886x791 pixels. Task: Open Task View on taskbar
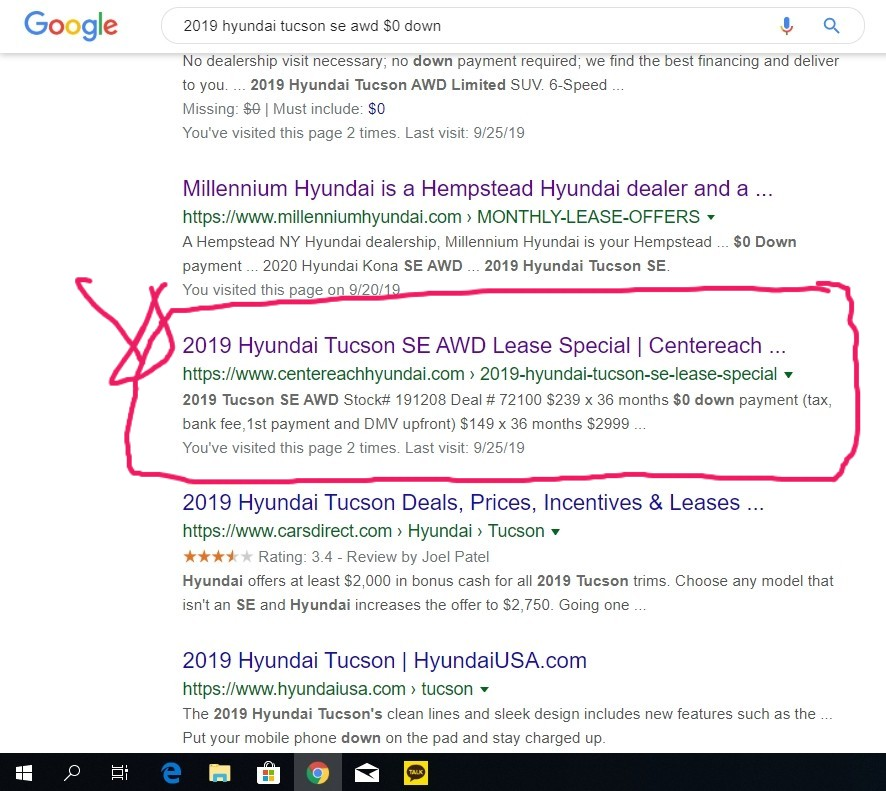[x=119, y=772]
